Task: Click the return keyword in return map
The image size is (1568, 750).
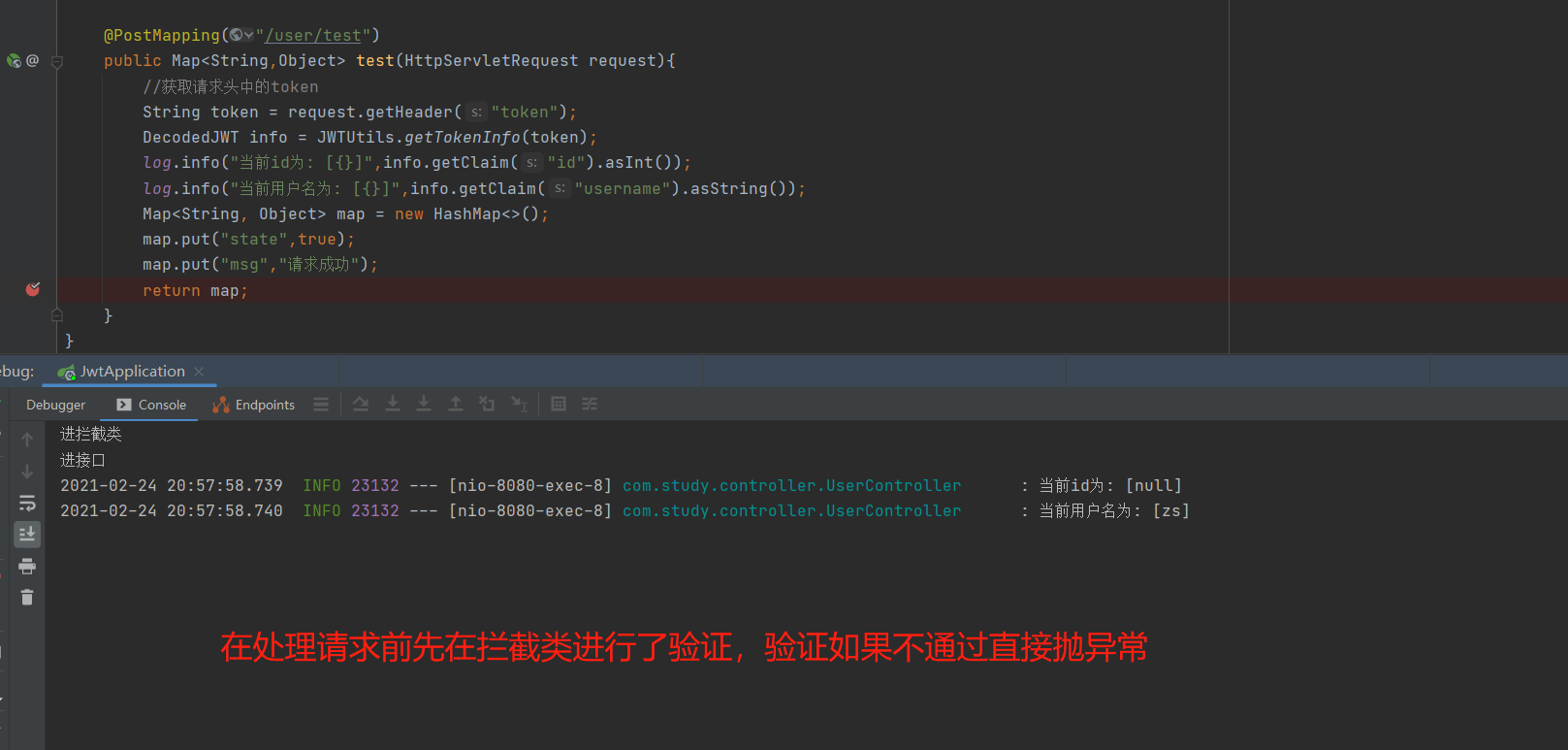Action: tap(172, 290)
